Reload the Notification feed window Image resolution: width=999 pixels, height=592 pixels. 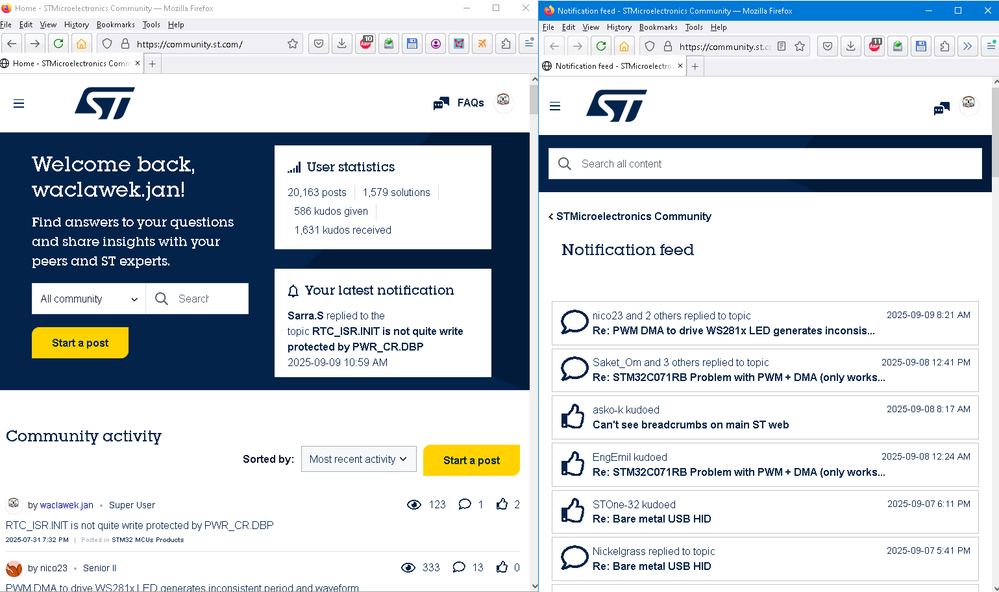[x=600, y=46]
